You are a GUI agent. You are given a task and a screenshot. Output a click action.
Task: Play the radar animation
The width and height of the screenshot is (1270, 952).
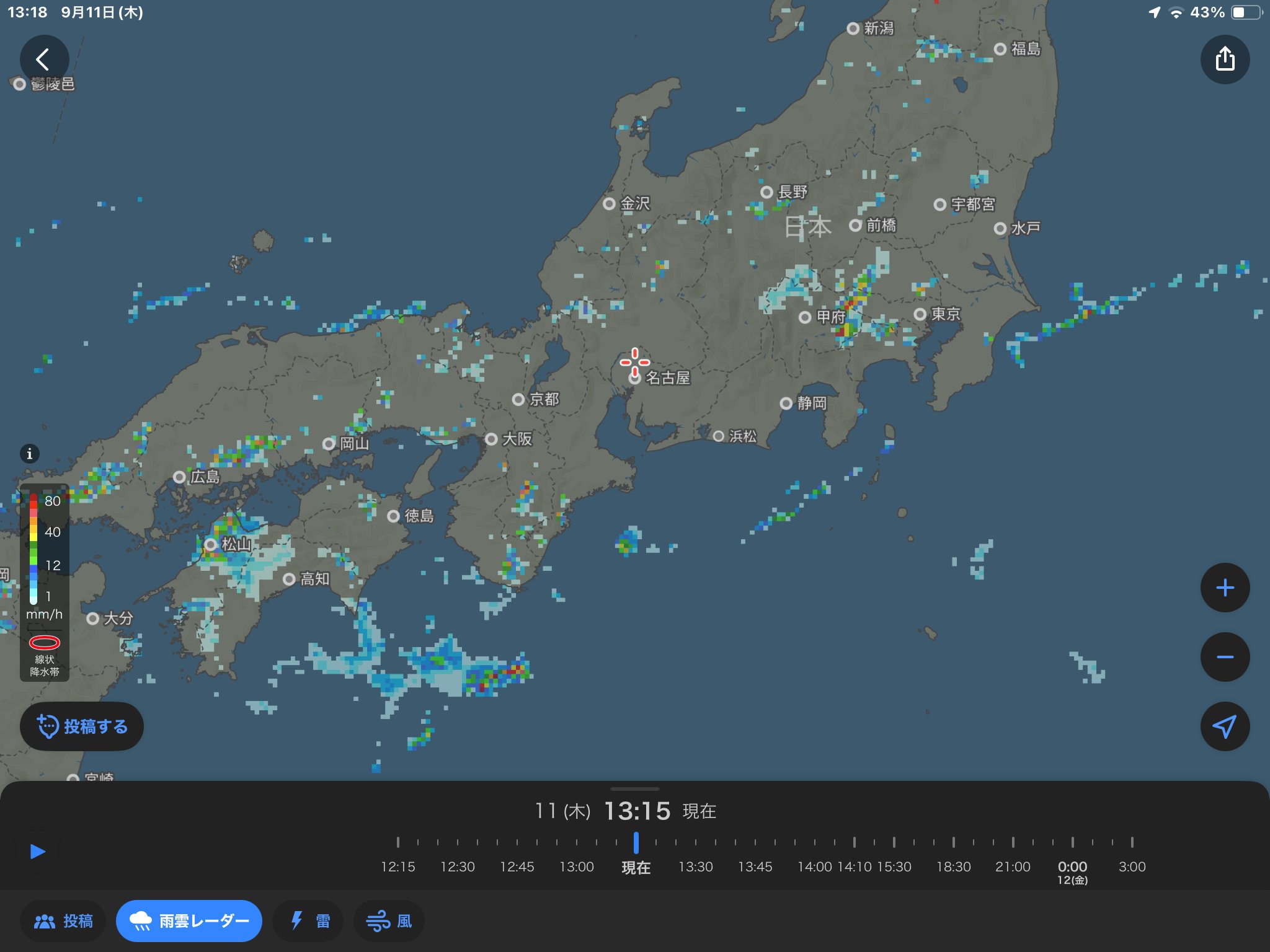[x=38, y=851]
